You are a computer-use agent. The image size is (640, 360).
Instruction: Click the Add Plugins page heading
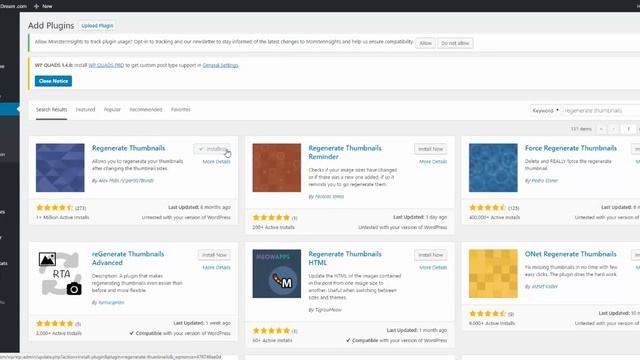pos(51,26)
